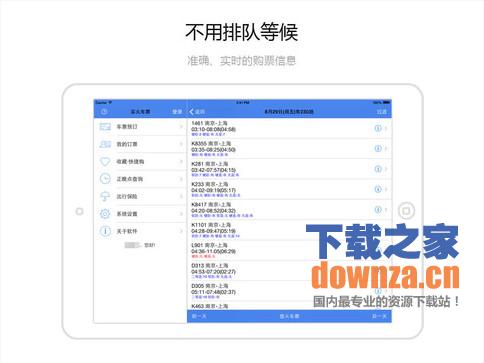Click the filter button in top right header
Viewport: 484px width, 363px height.
click(382, 112)
